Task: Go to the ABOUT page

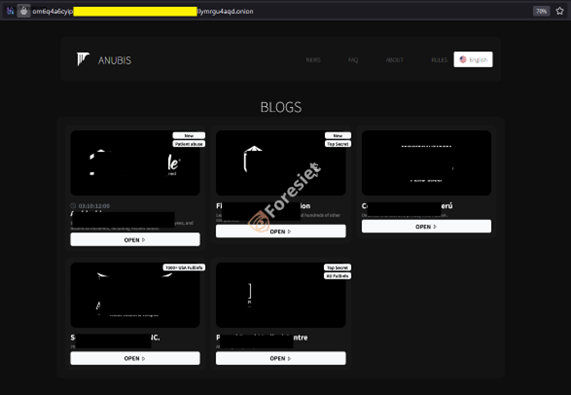Action: coord(394,60)
